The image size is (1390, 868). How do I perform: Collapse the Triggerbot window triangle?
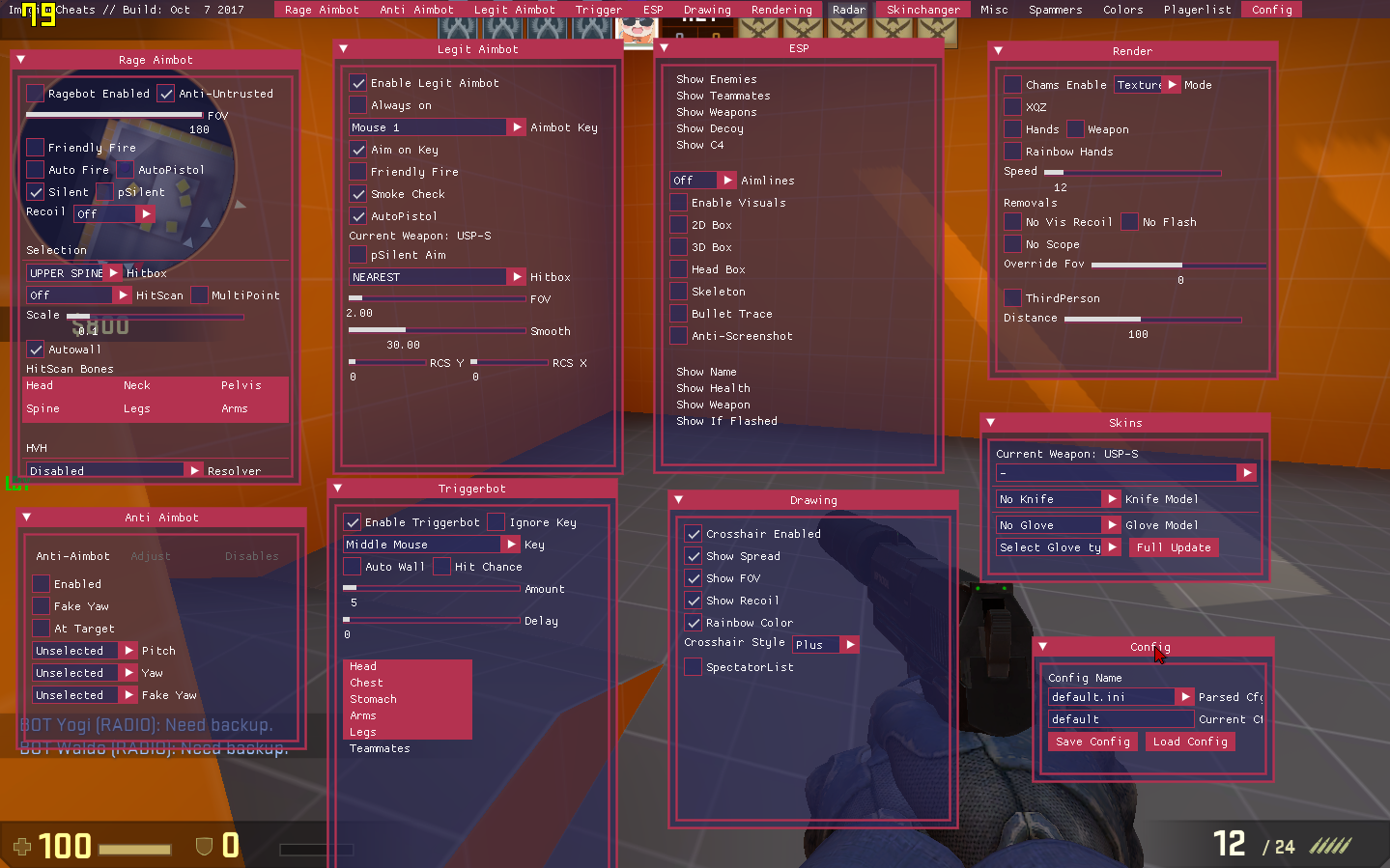[x=337, y=488]
